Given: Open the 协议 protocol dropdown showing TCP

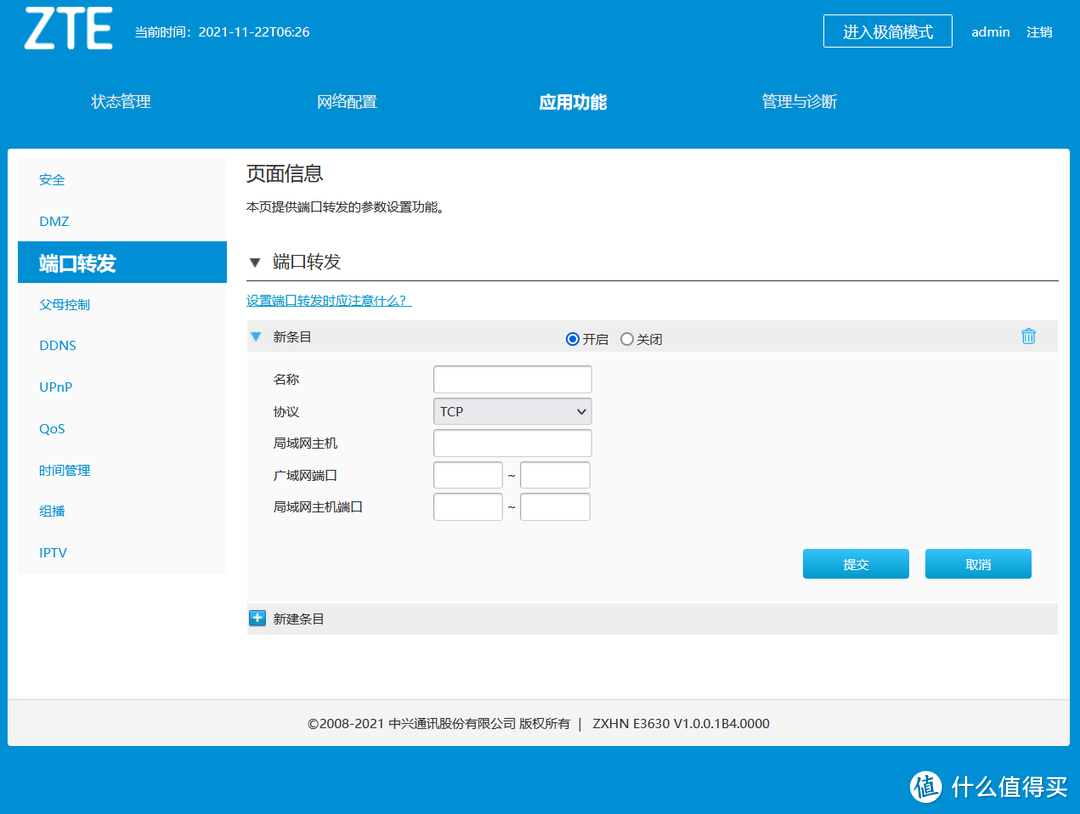Looking at the screenshot, I should pyautogui.click(x=512, y=411).
